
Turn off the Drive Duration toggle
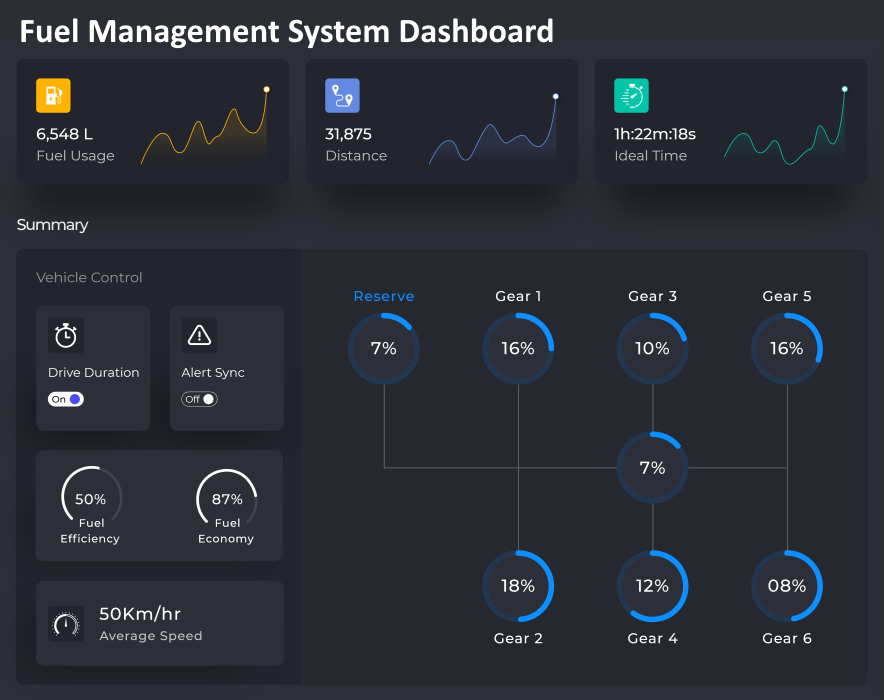coord(66,399)
